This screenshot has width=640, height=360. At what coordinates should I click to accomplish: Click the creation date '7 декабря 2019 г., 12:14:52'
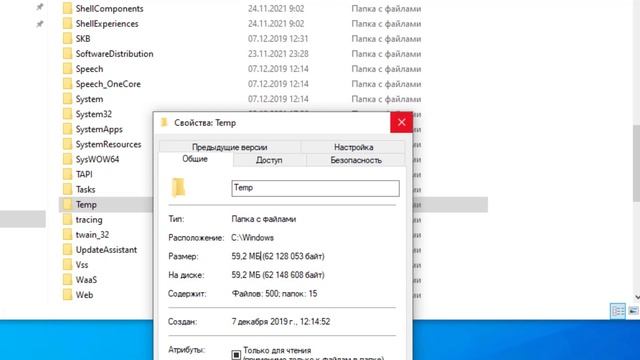(x=281, y=322)
